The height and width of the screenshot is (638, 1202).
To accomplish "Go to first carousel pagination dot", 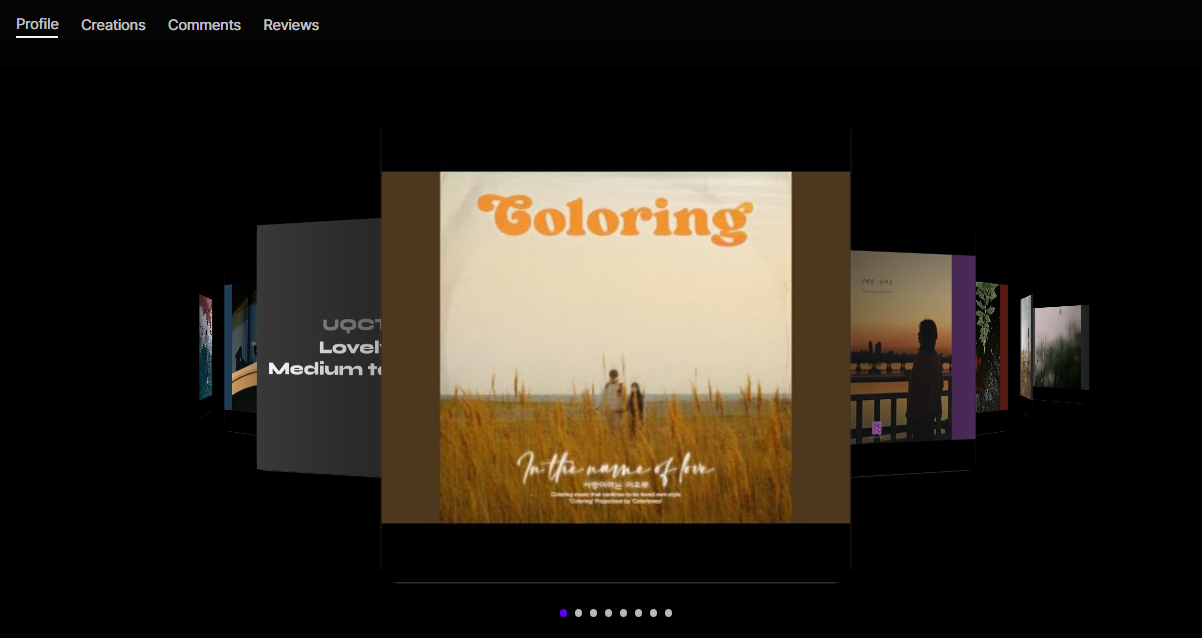I will (x=563, y=613).
